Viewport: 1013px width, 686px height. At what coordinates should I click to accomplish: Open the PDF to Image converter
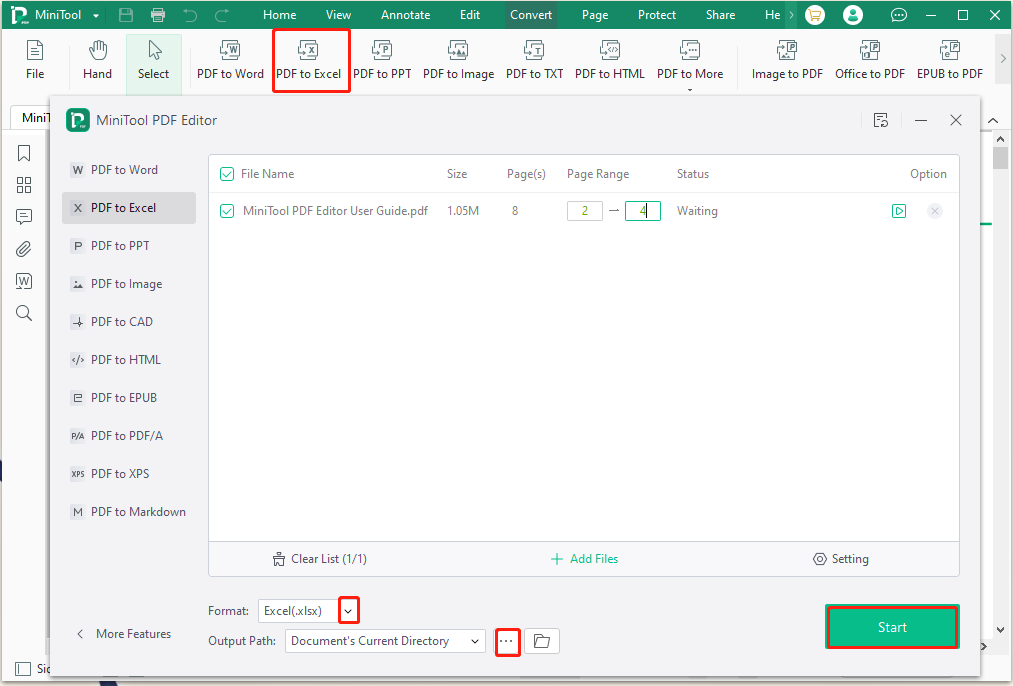458,60
